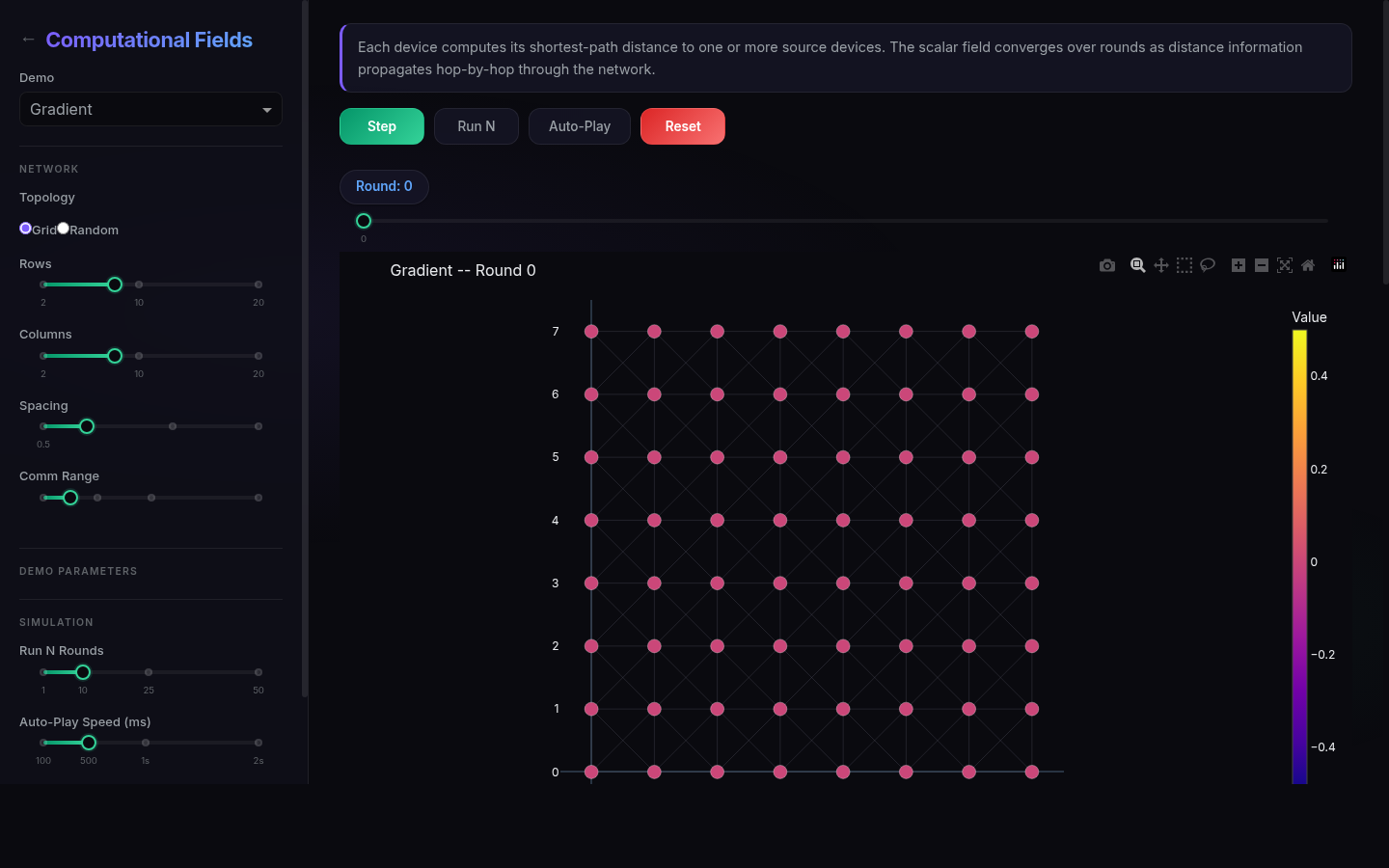1389x868 pixels.
Task: Reset the simulation with Reset button
Action: tap(682, 126)
